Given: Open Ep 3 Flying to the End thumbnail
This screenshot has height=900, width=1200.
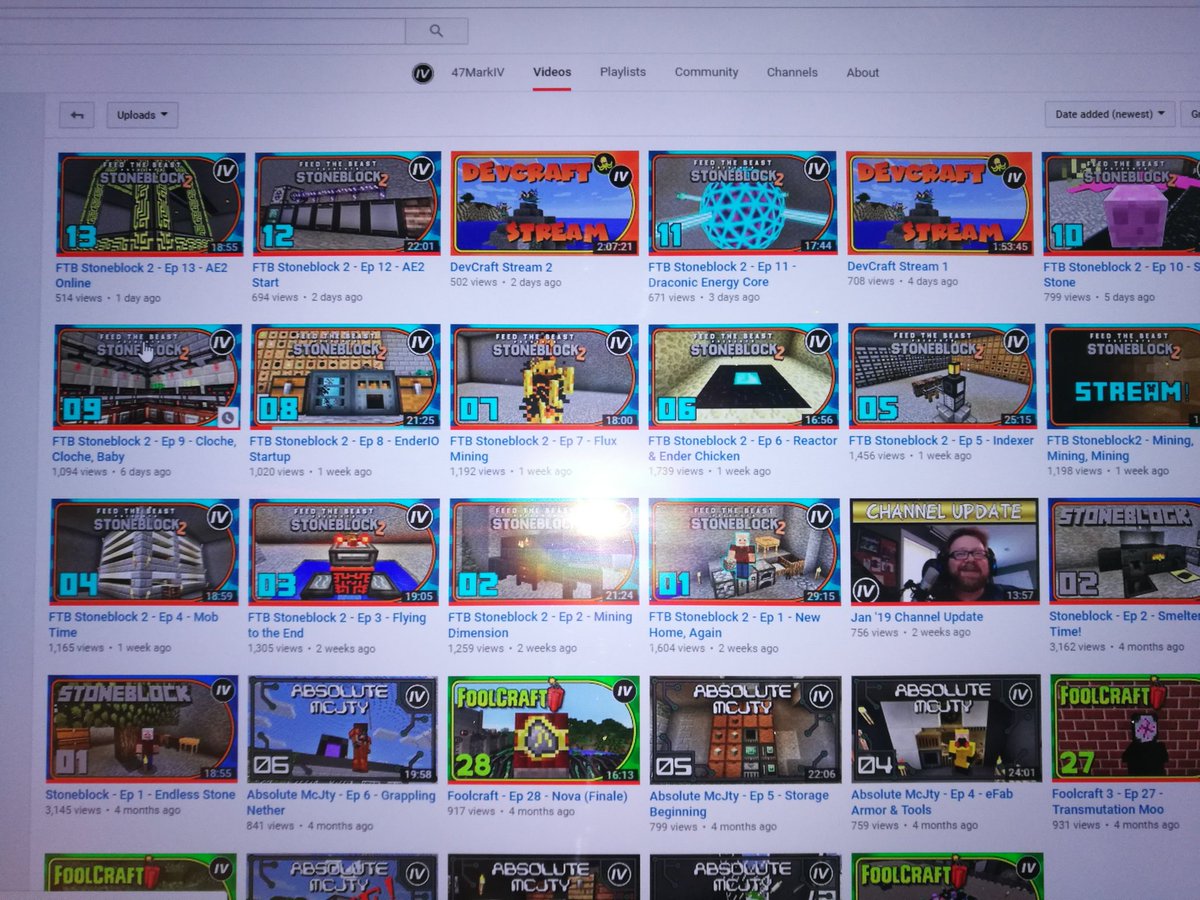Looking at the screenshot, I should coord(345,552).
